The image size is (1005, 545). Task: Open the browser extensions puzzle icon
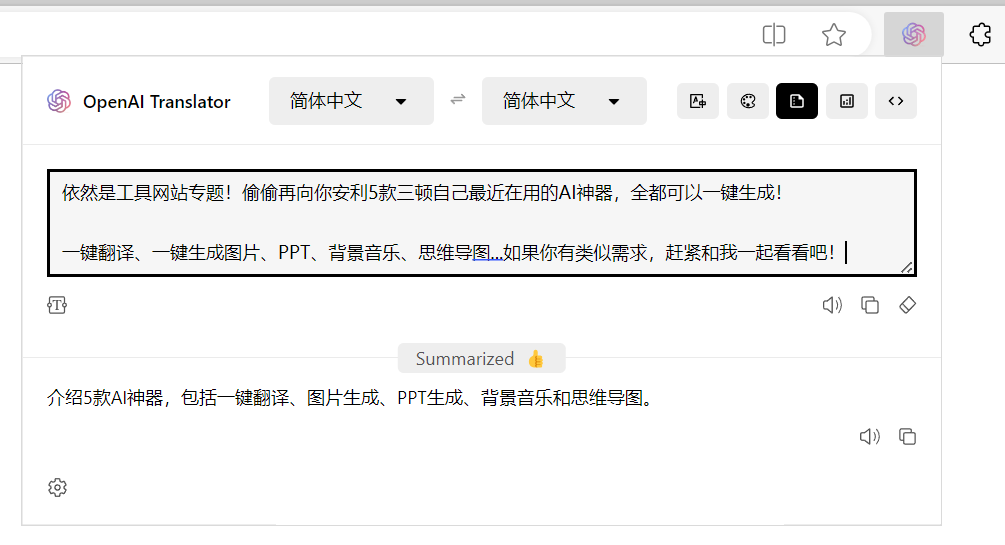coord(980,35)
